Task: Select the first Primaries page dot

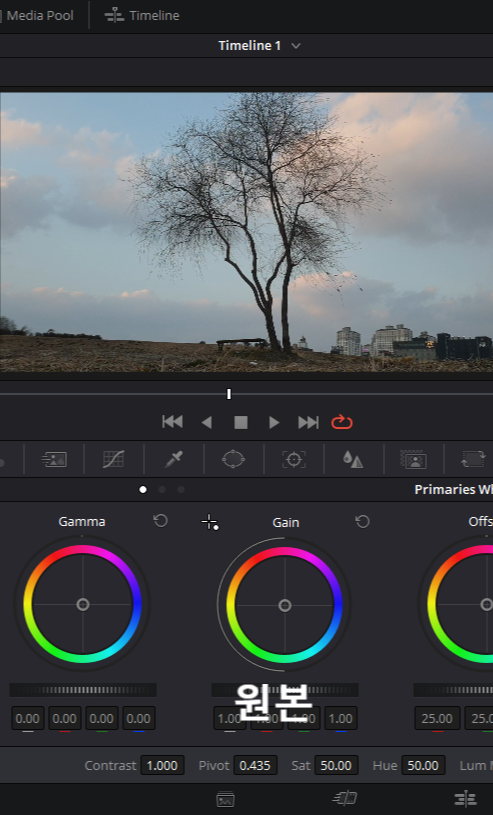Action: 143,490
